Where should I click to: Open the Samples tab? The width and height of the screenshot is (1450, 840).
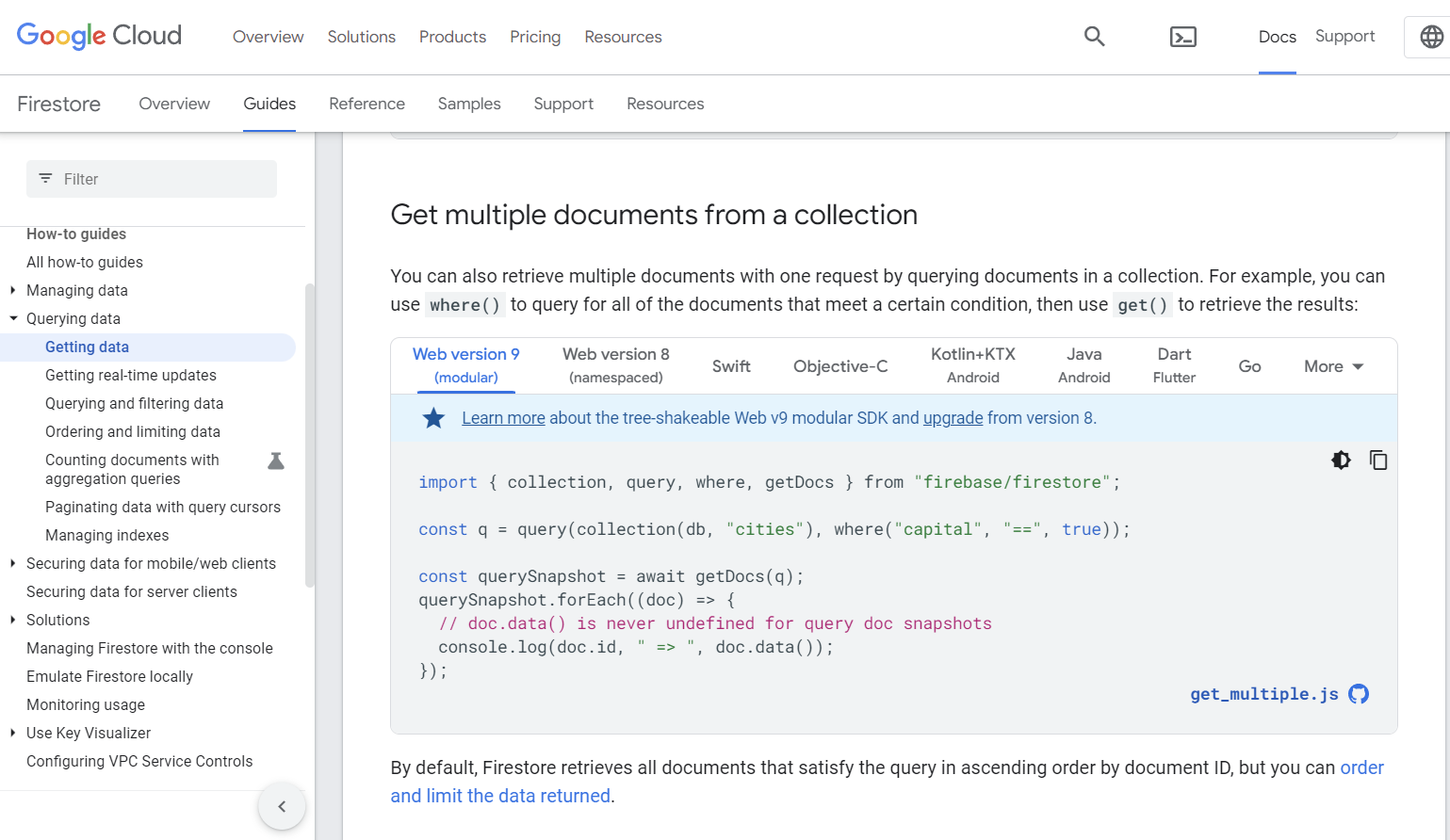[469, 104]
